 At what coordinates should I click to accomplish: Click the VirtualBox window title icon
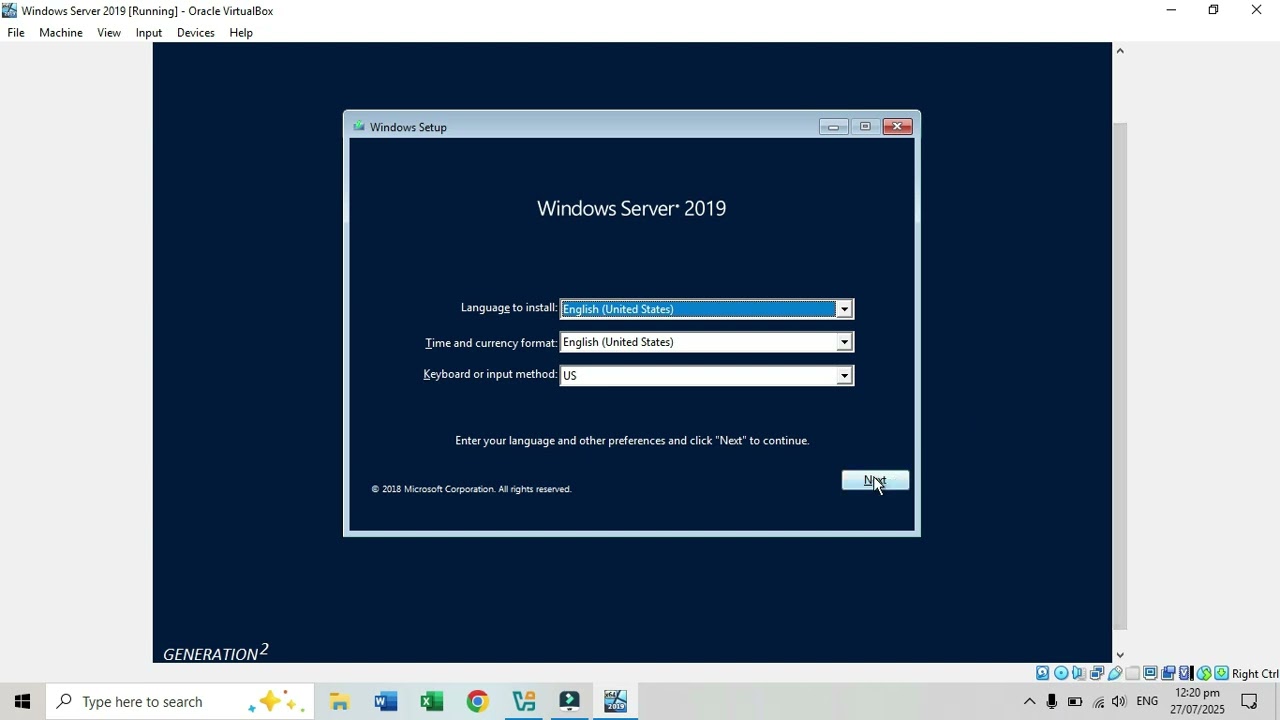tap(9, 11)
